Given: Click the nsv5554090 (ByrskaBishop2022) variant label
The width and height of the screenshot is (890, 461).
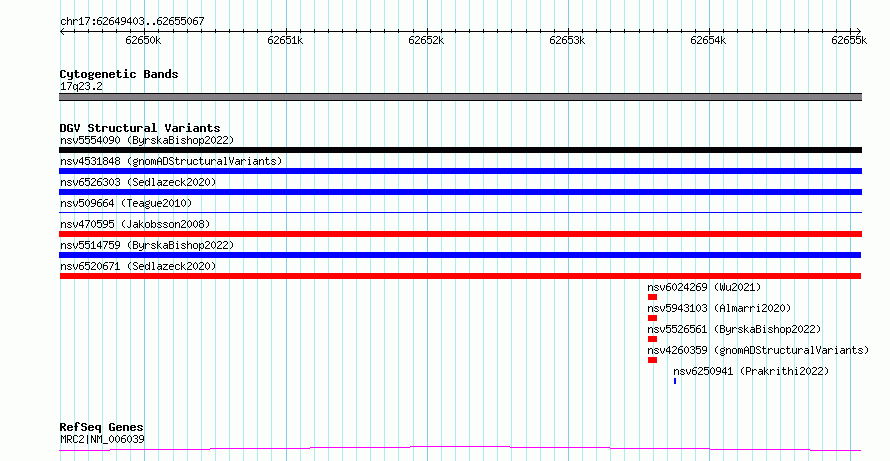Looking at the screenshot, I should coord(147,140).
